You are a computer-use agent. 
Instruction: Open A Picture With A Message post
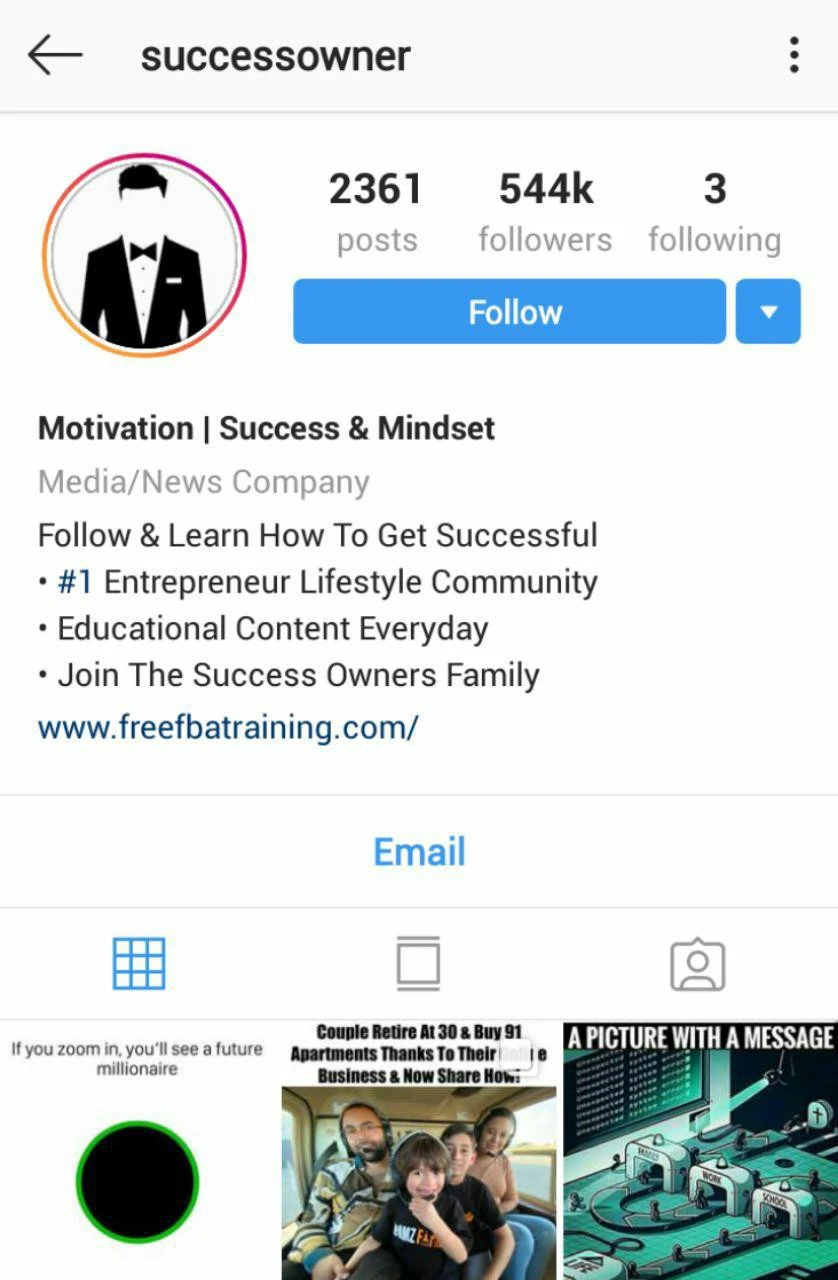pyautogui.click(x=700, y=1150)
